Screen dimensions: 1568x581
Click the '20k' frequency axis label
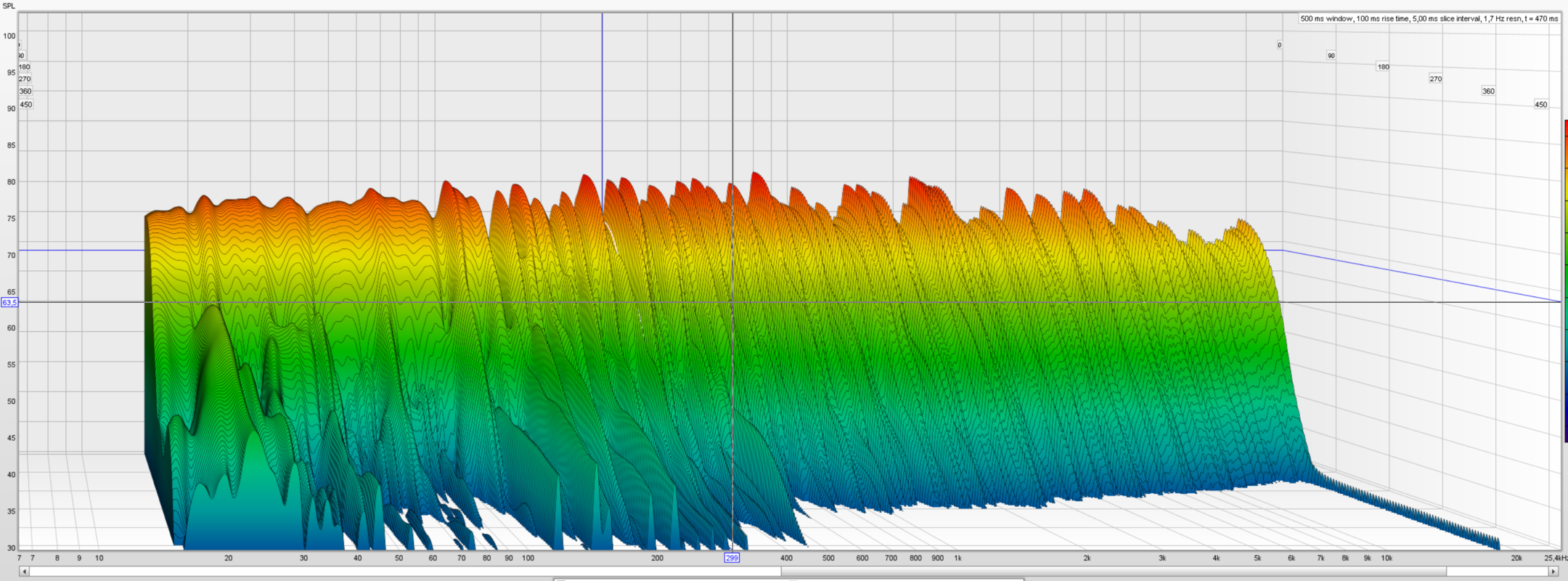[x=1516, y=558]
